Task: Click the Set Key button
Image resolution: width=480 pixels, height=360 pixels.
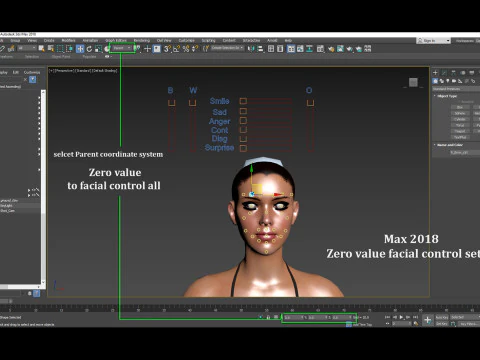Action: pyautogui.click(x=442, y=324)
